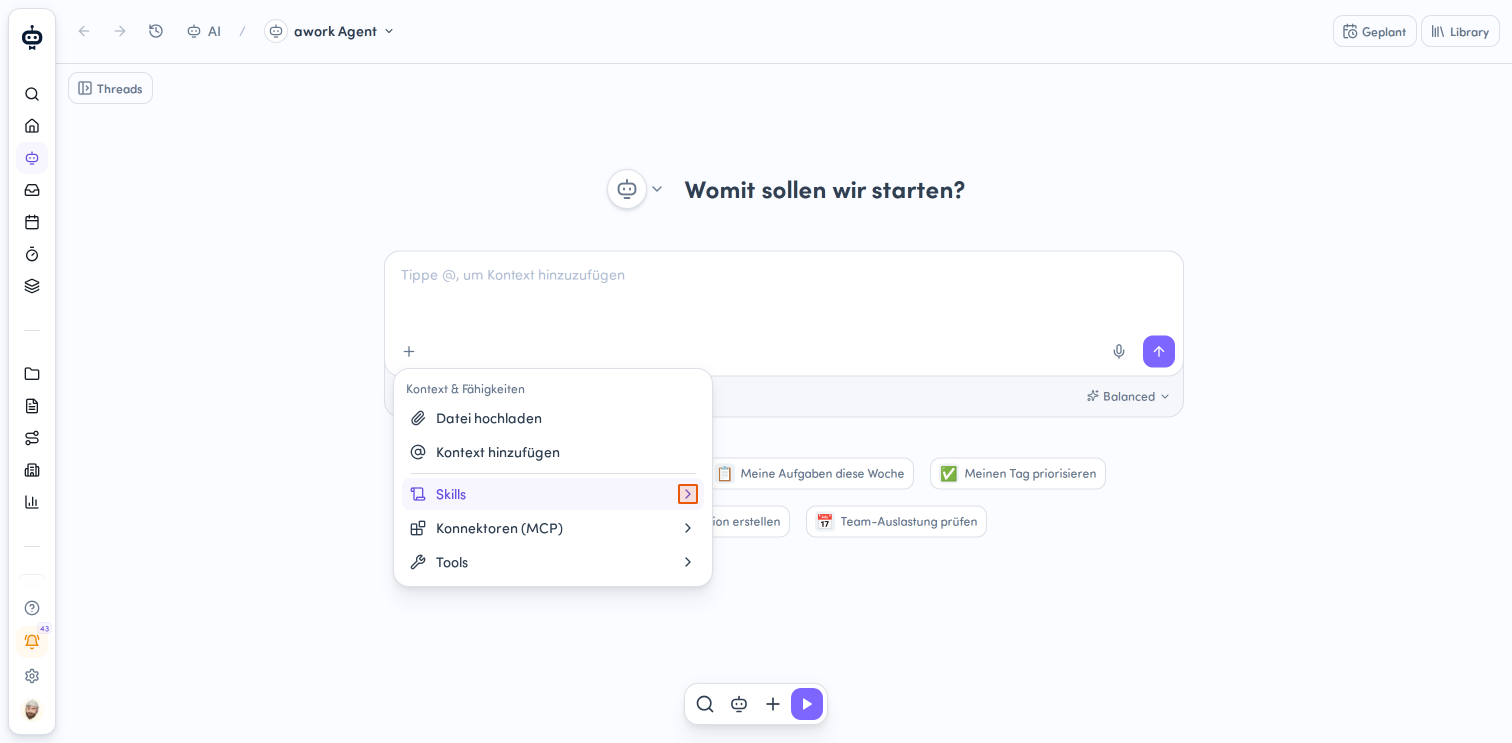Activate the microphone voice input
The width and height of the screenshot is (1512, 743).
click(1119, 351)
